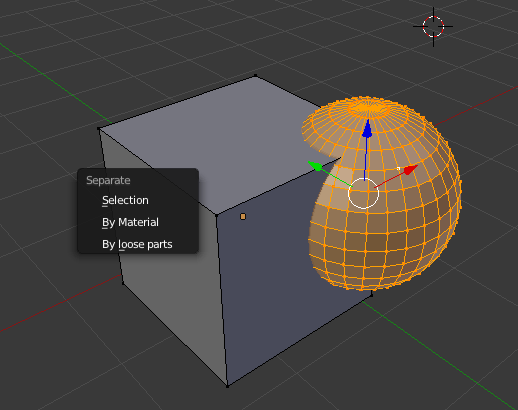Click the orange object origin dot
Viewport: 518px width, 410px height.
point(243,217)
